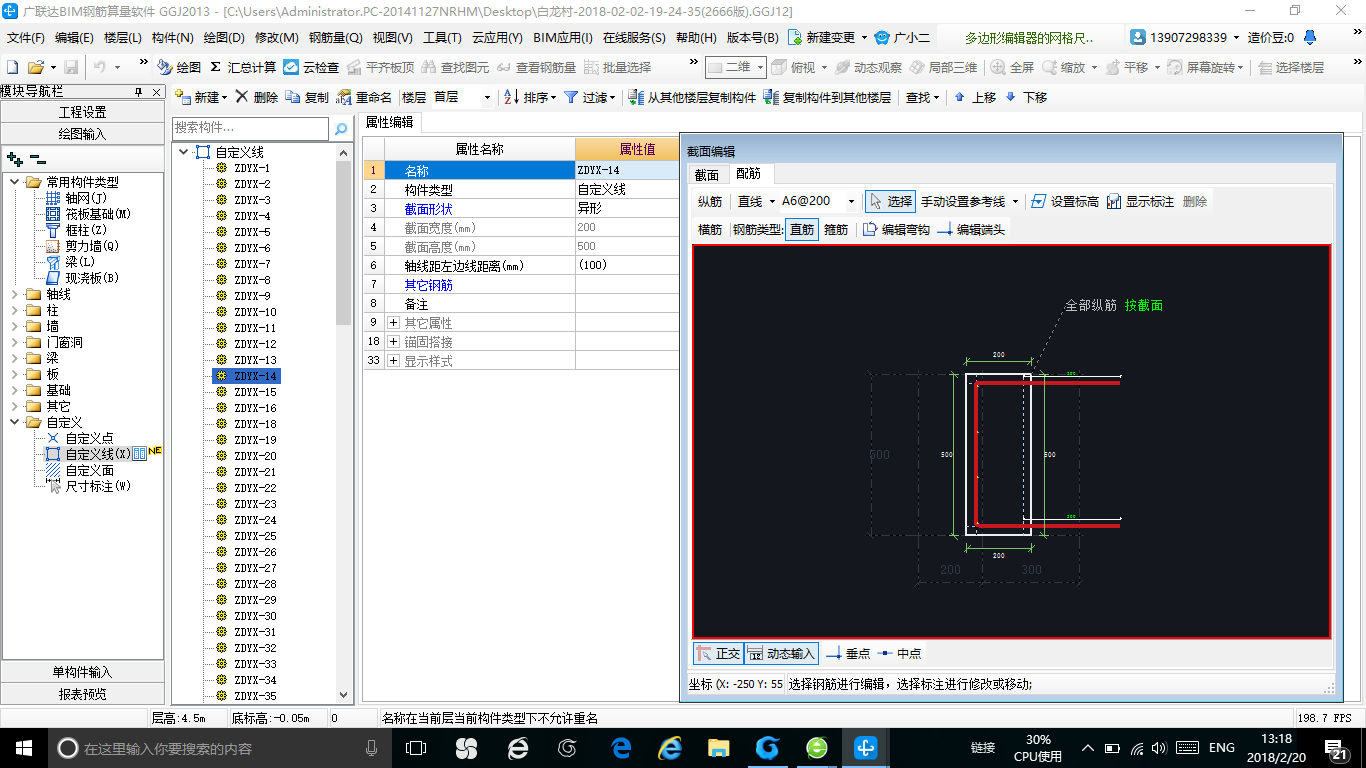Click 从其他楼层复制构件
Viewport: 1366px width, 768px height.
pos(692,97)
